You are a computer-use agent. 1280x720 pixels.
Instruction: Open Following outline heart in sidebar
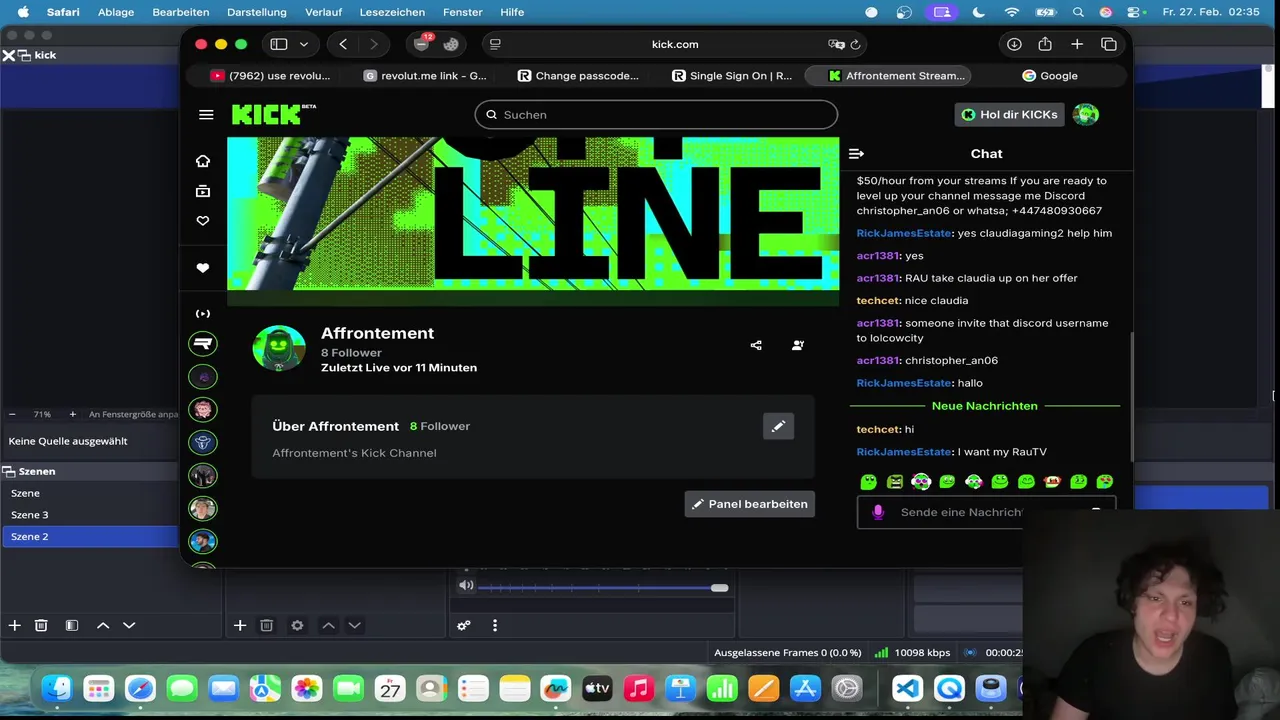click(203, 221)
